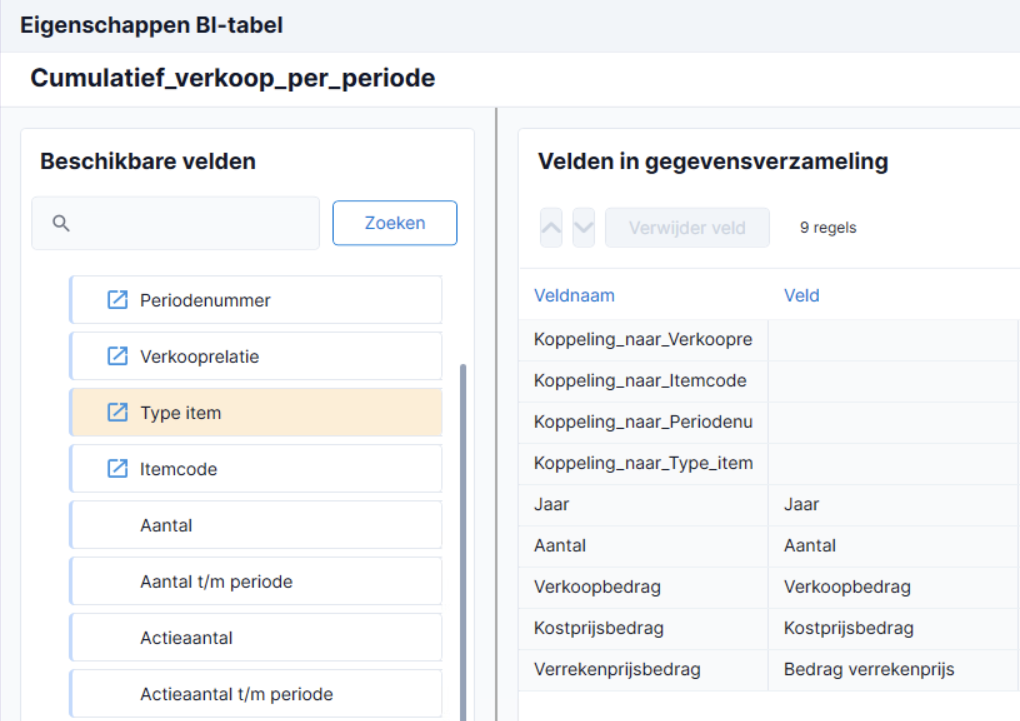Select the Verrekenprijsbedrag row in the table
1020x721 pixels.
769,670
